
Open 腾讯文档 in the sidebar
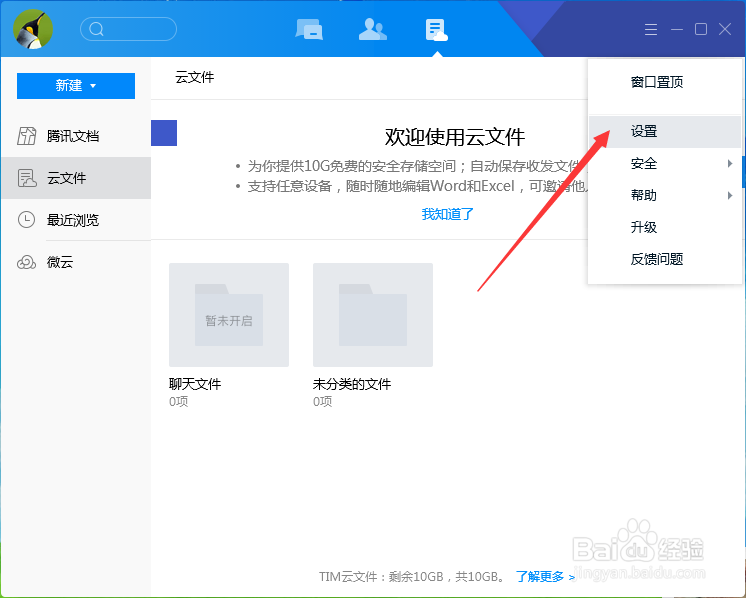click(x=76, y=136)
